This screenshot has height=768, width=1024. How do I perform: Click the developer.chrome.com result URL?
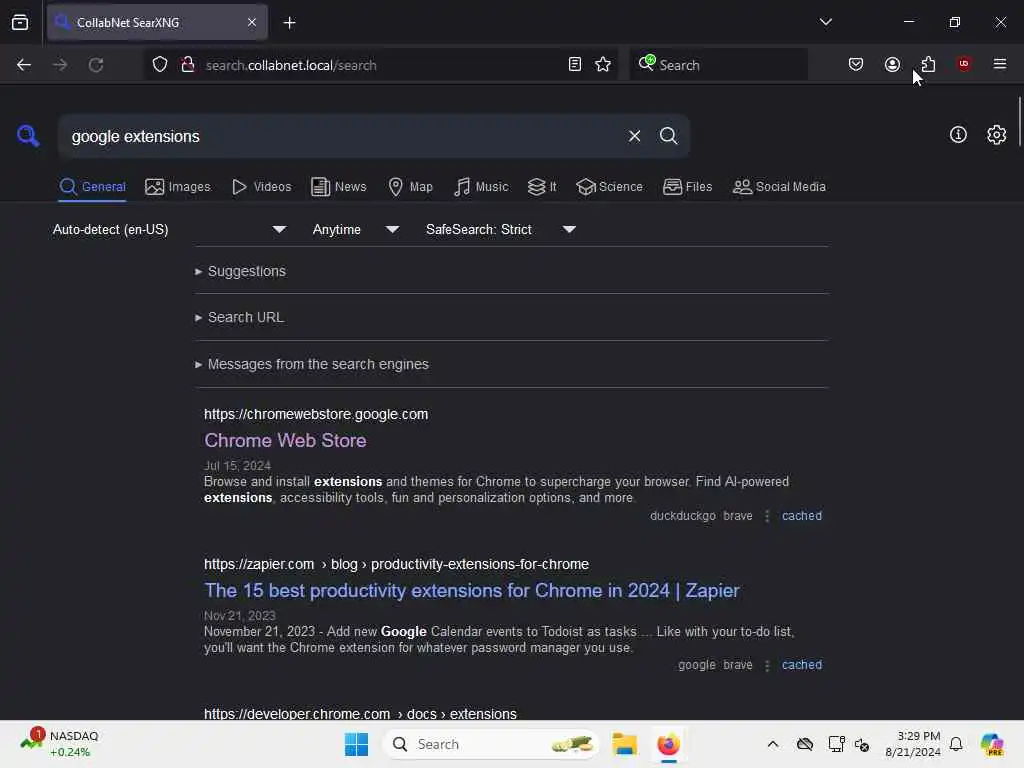(x=360, y=713)
